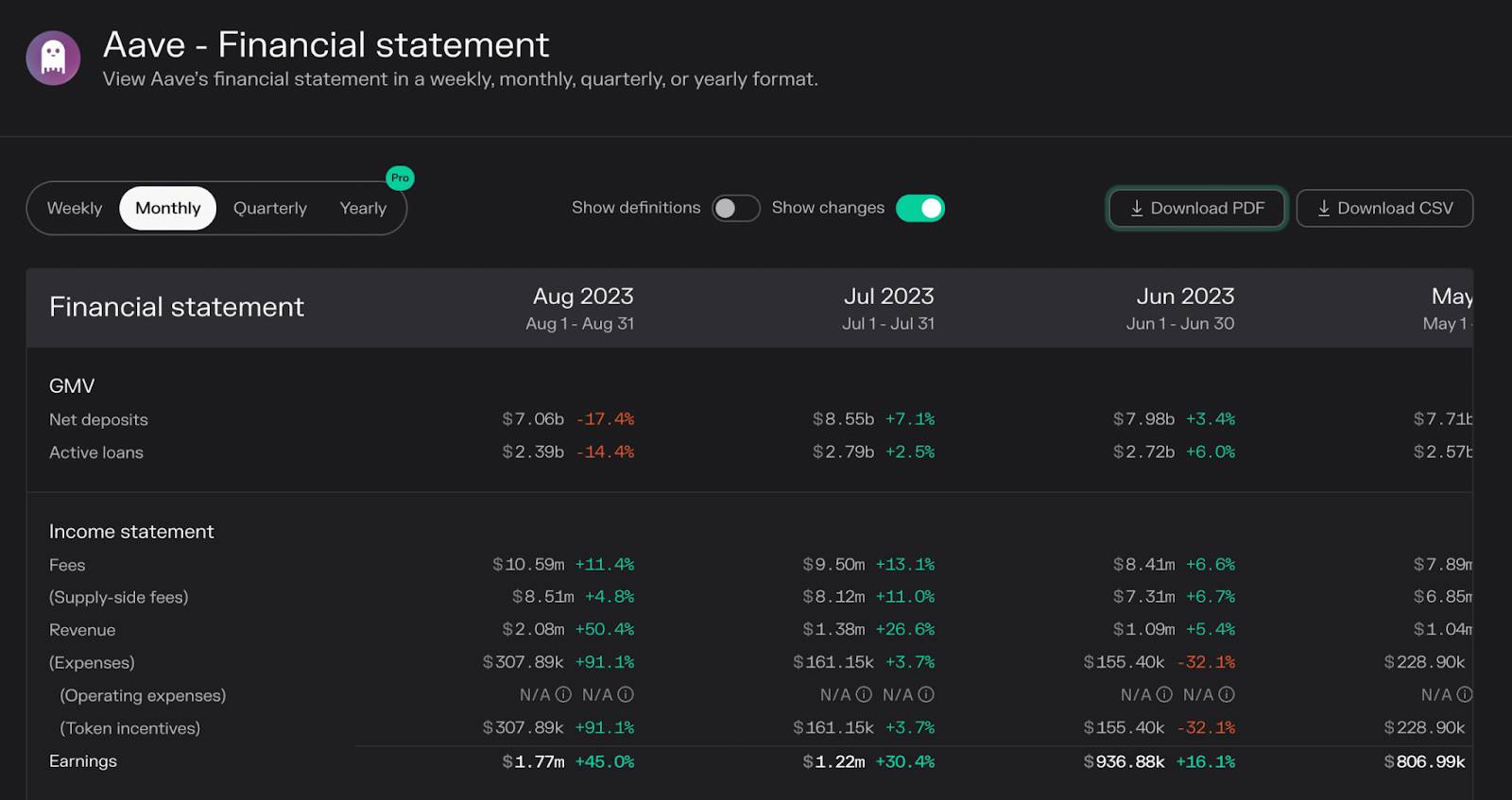Click info icon beside first Jun 2023 Operating expenses N/A
1512x800 pixels.
coord(1164,694)
